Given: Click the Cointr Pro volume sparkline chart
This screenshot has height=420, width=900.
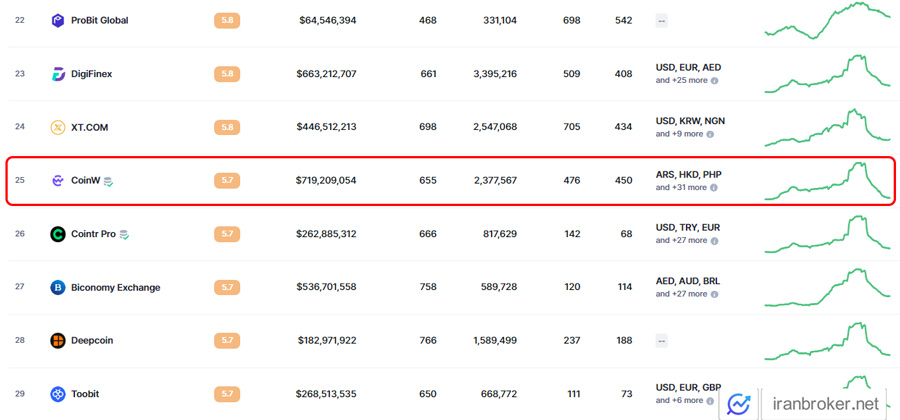Looking at the screenshot, I should tap(827, 234).
